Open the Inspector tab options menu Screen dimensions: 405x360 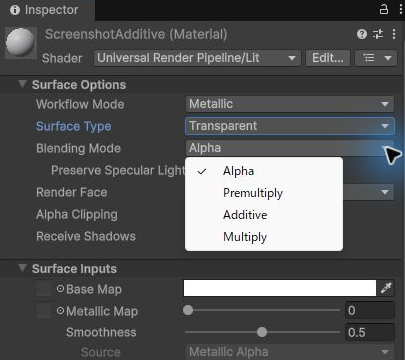click(x=401, y=9)
